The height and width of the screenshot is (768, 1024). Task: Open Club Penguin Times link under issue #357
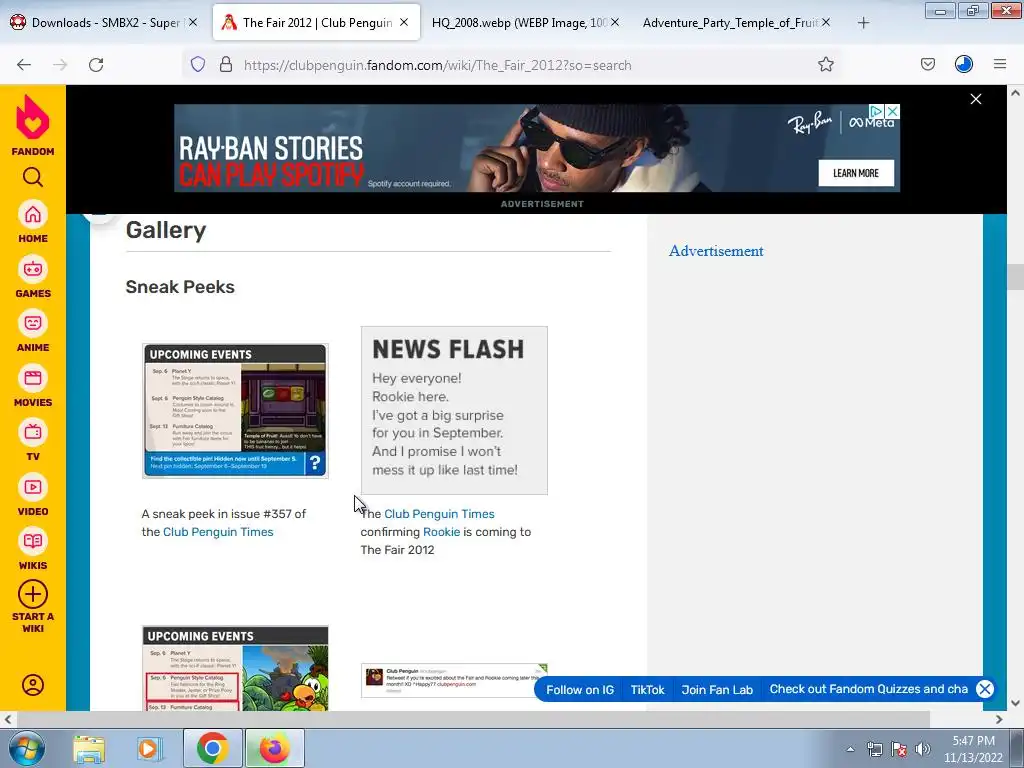(x=218, y=532)
